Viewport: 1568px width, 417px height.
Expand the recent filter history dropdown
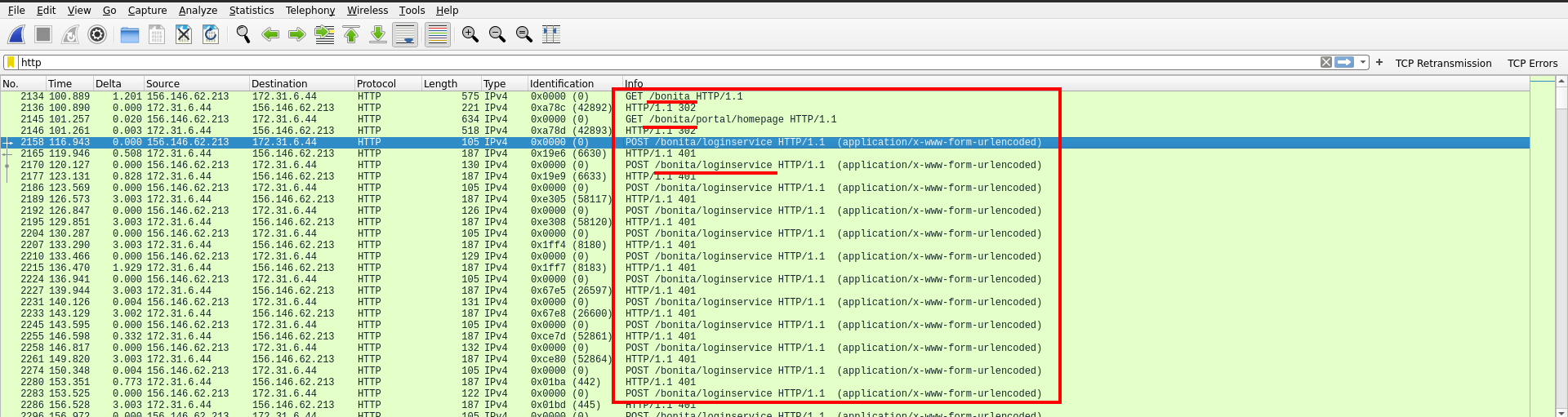(x=1363, y=63)
